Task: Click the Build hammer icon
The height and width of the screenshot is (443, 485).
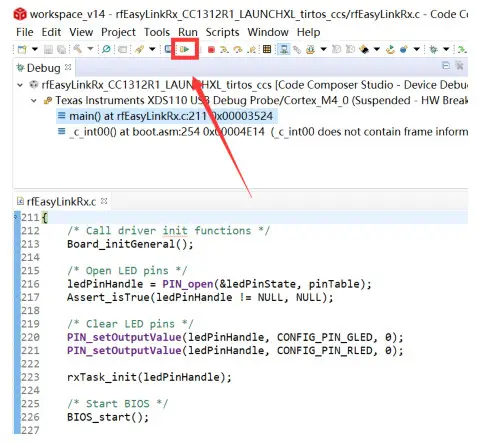Action: (x=77, y=49)
